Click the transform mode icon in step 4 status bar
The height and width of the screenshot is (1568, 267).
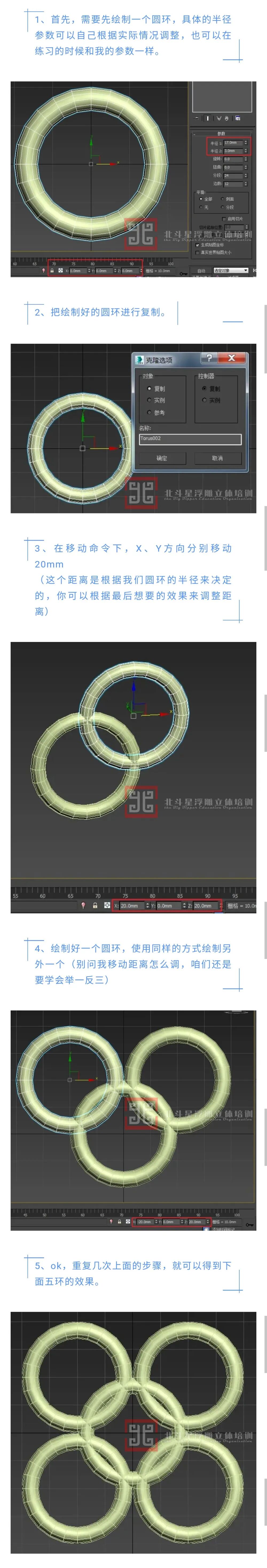[x=128, y=1221]
